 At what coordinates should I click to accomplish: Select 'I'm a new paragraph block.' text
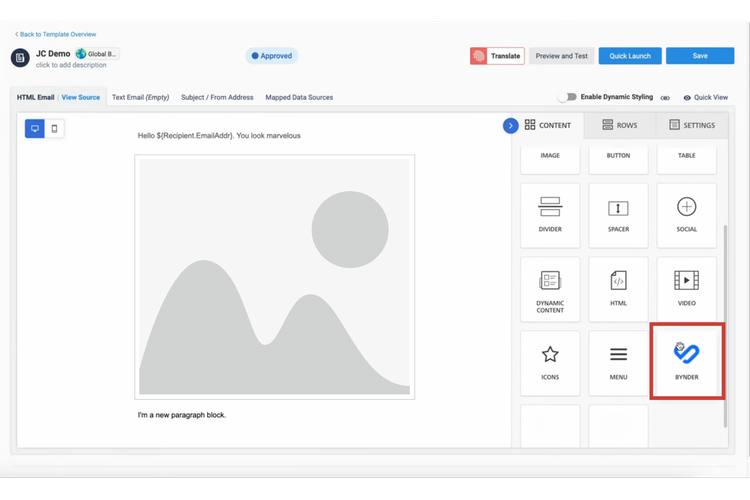coord(182,415)
